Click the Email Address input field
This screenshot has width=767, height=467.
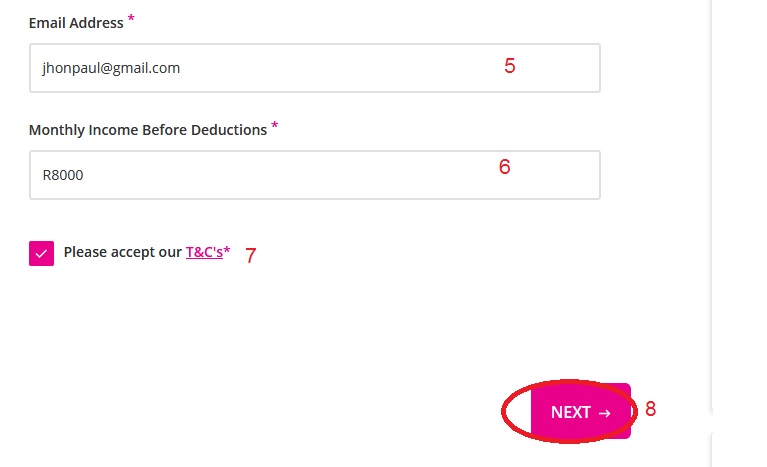point(314,68)
